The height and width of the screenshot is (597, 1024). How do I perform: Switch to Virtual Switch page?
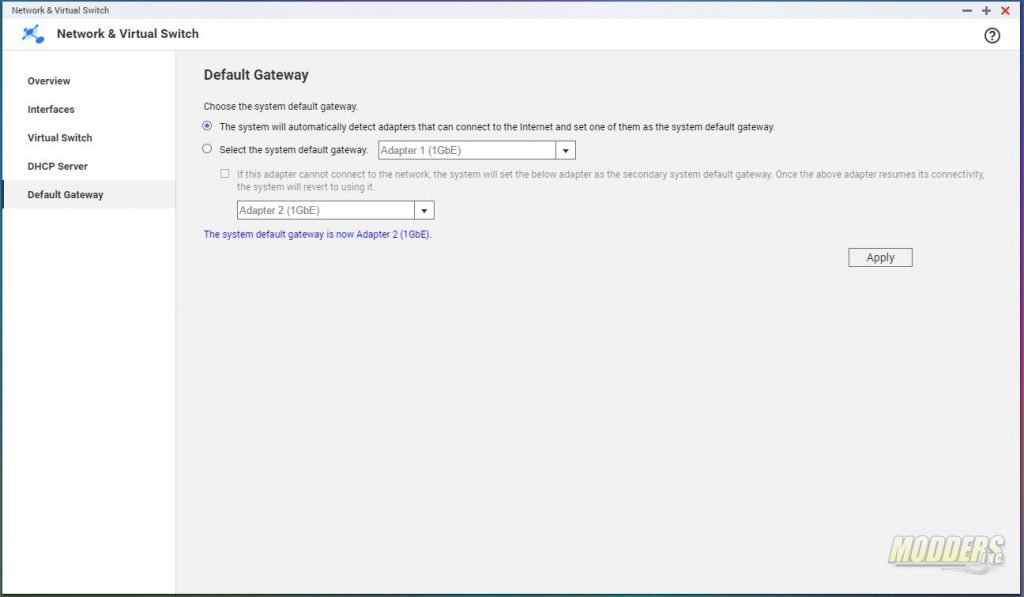coord(59,138)
